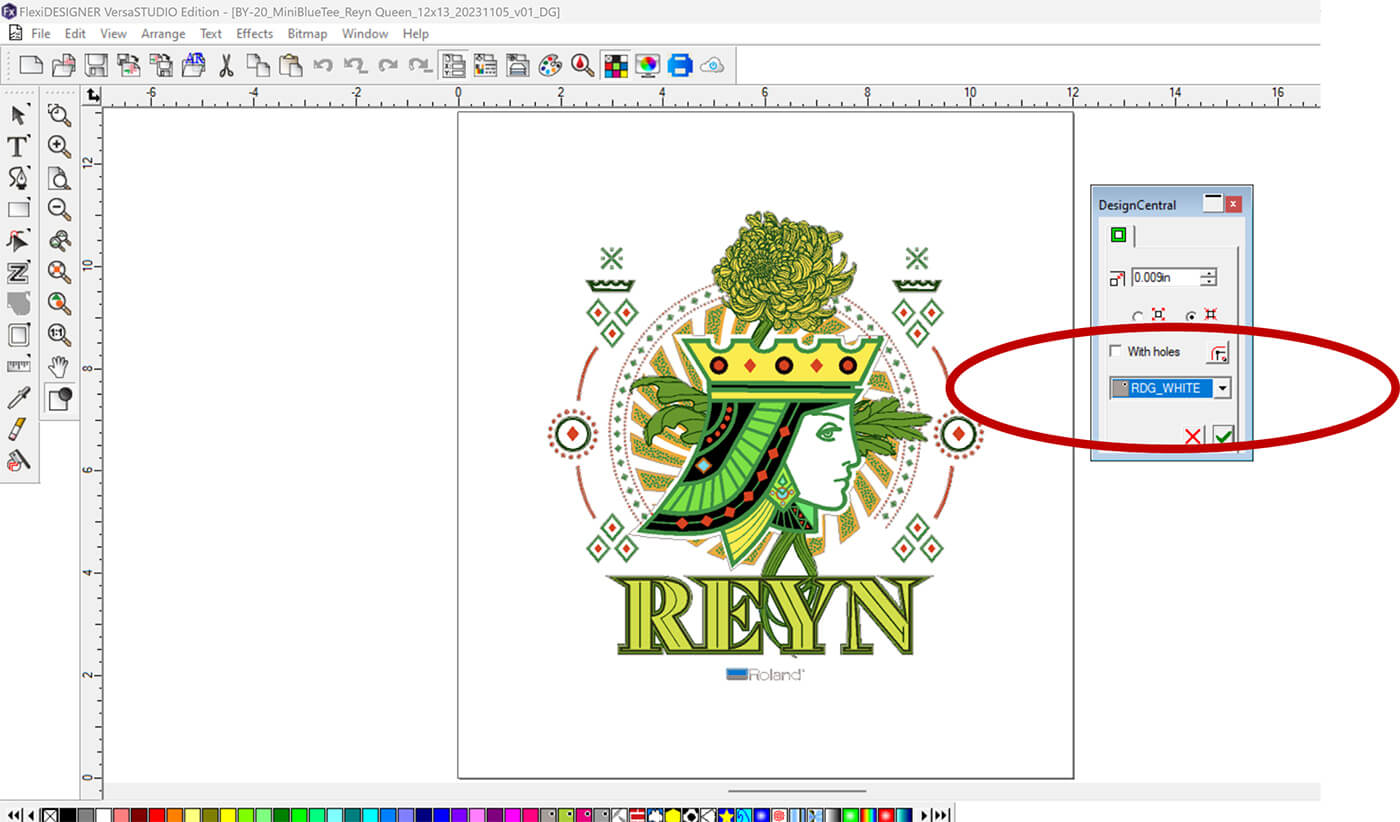This screenshot has height=822, width=1400.
Task: Open the File menu
Action: [x=40, y=33]
